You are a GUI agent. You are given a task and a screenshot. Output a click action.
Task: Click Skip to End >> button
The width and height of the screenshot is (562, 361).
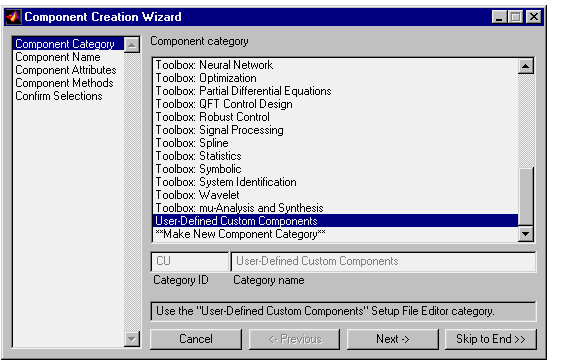pyautogui.click(x=491, y=339)
